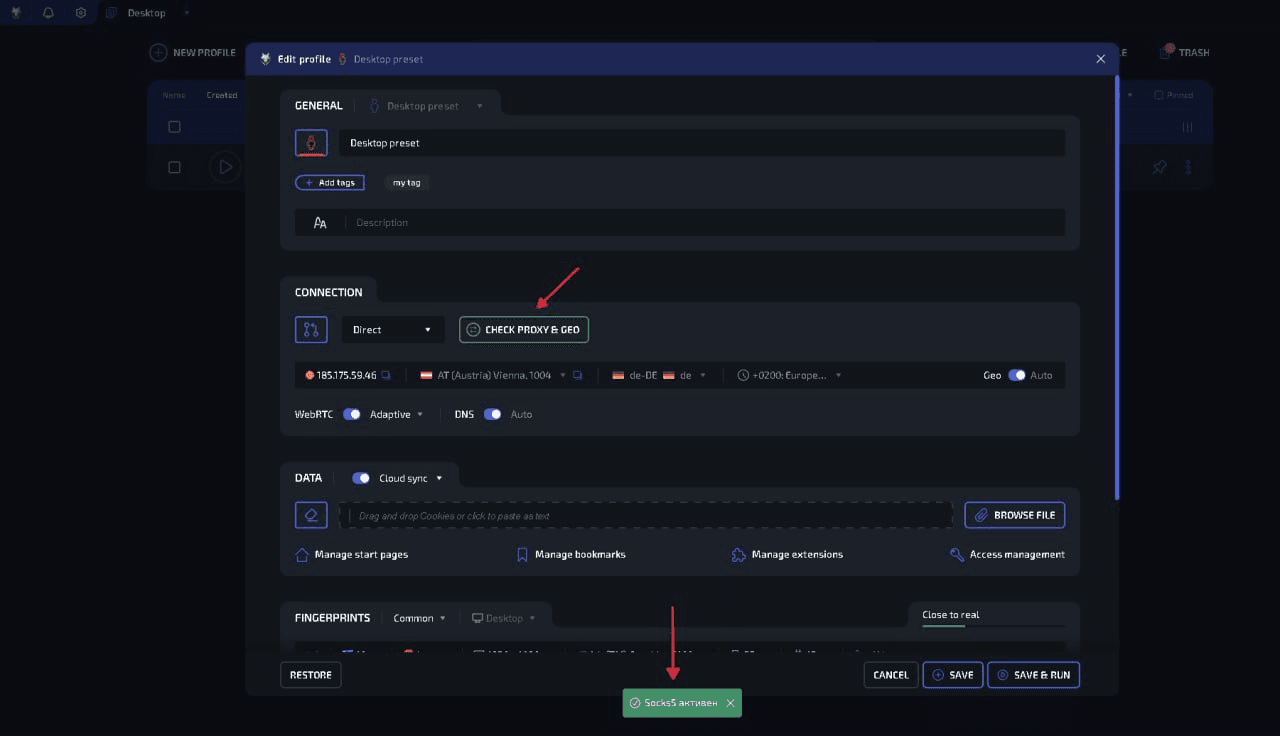Click the bookmark icon for Manage bookmarks
This screenshot has width=1280, height=736.
click(522, 554)
